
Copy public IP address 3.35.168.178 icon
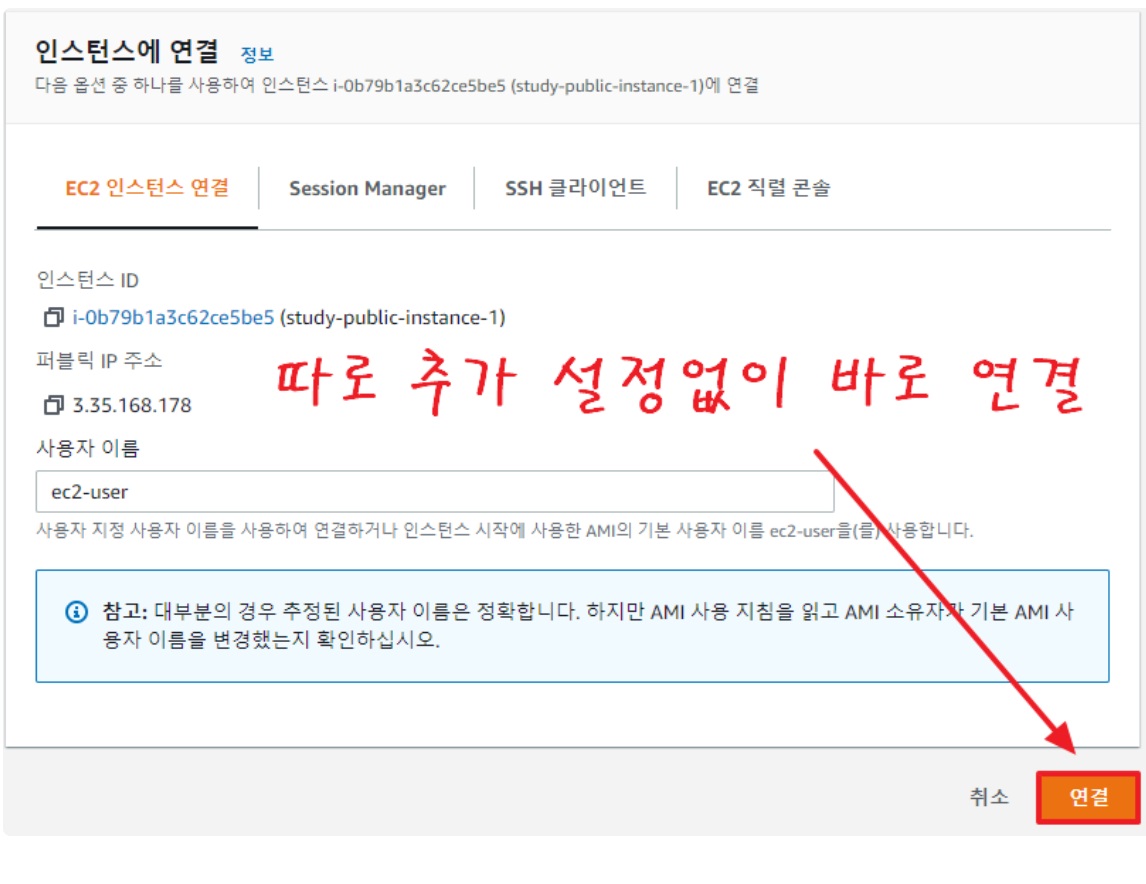point(53,405)
